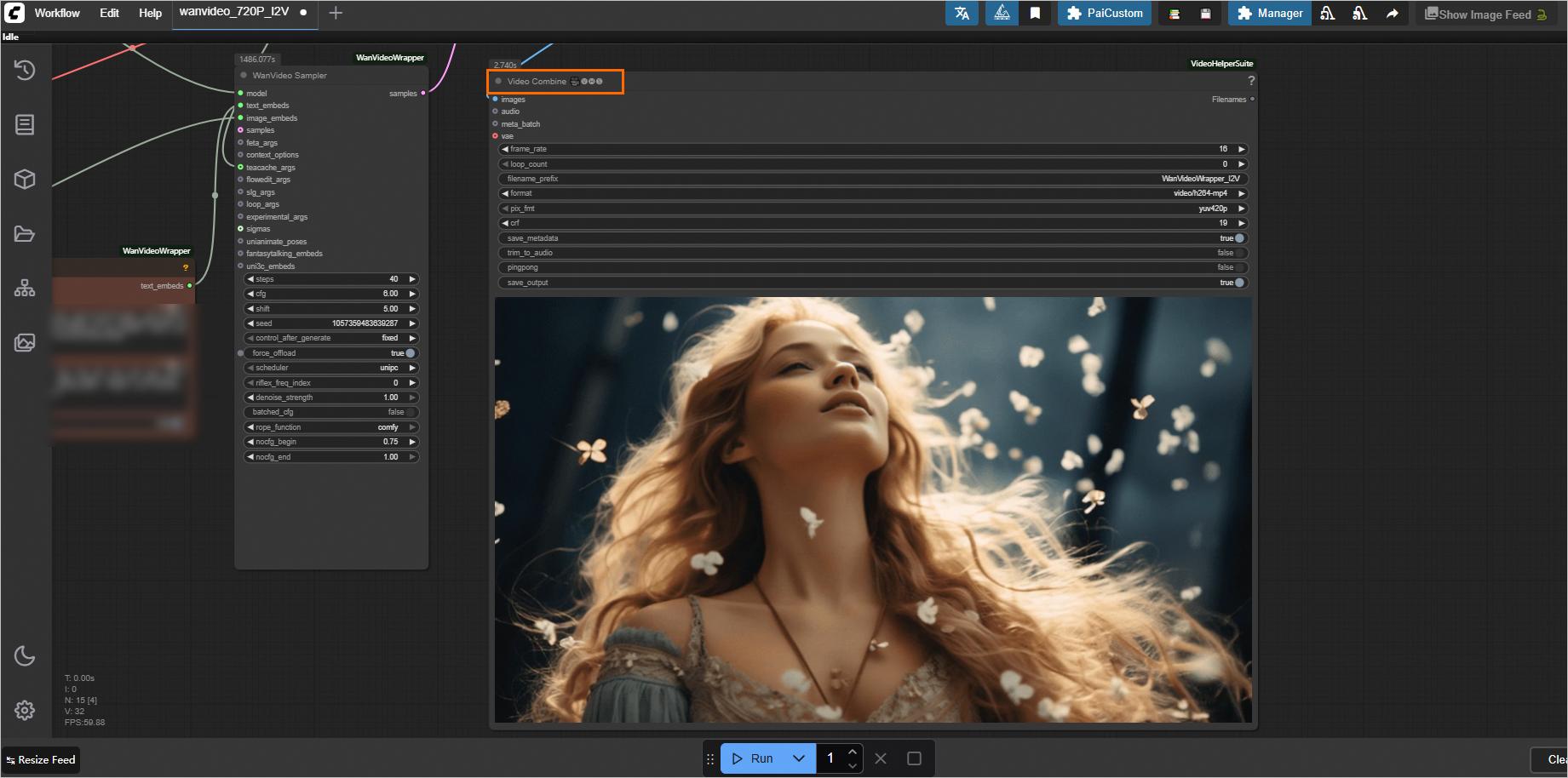Toggle dark theme with the moon icon
1568x778 pixels.
25,655
